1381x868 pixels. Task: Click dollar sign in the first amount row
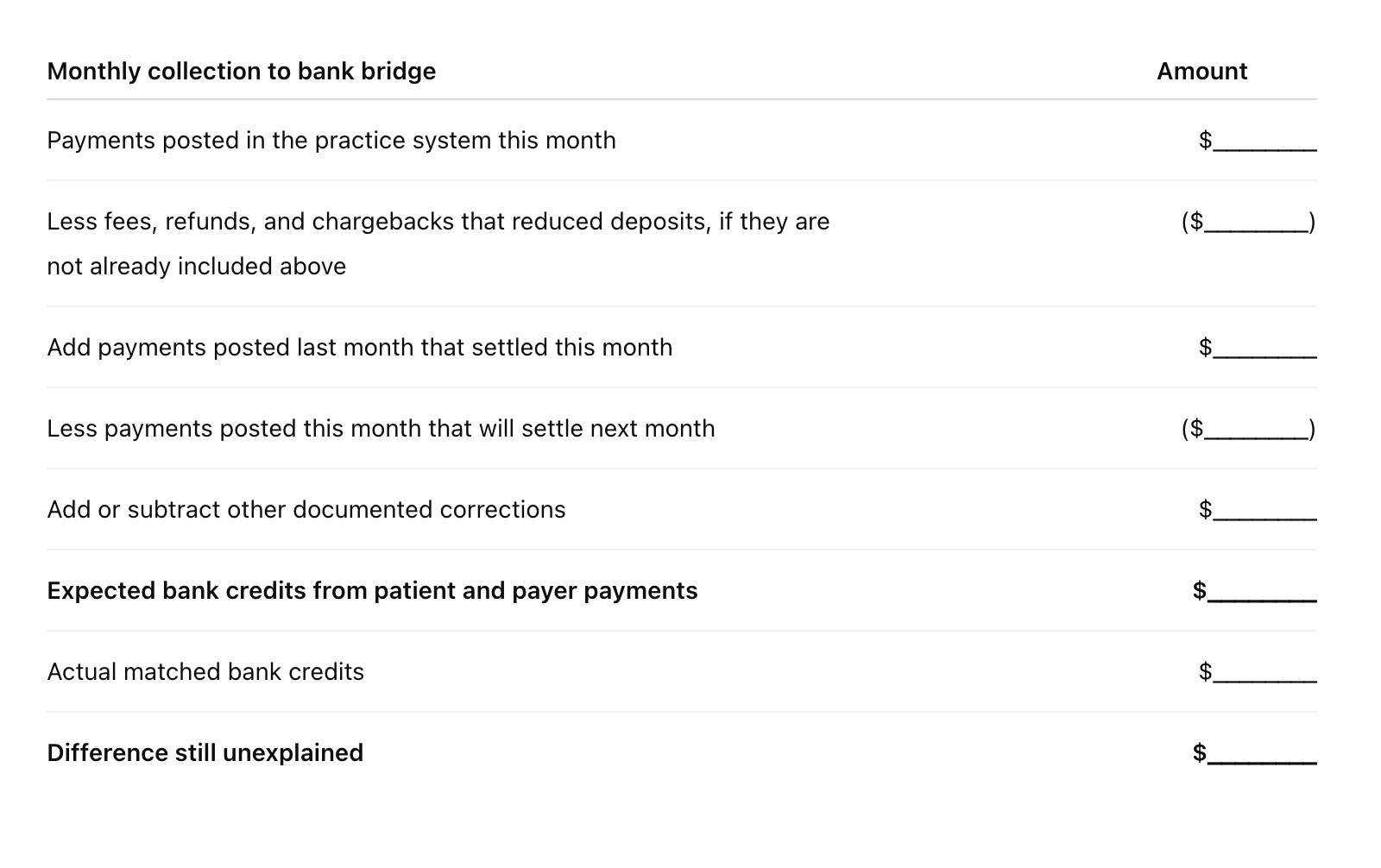click(1205, 140)
